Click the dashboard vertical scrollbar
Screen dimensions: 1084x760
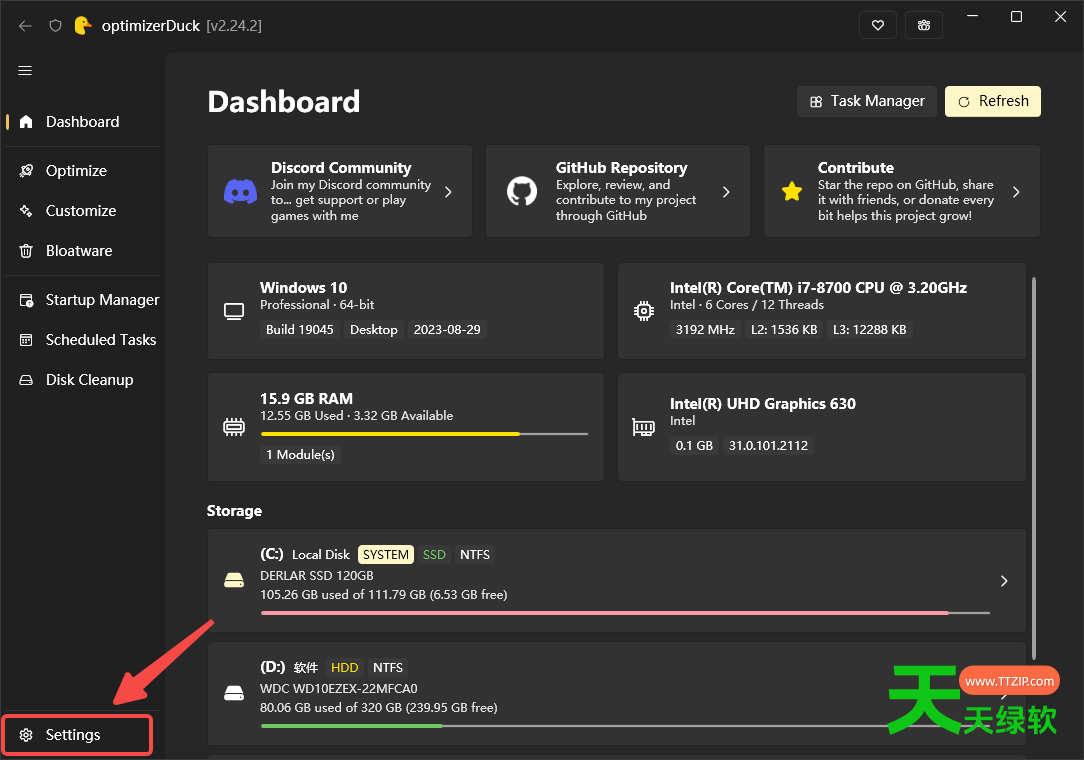(x=1034, y=468)
